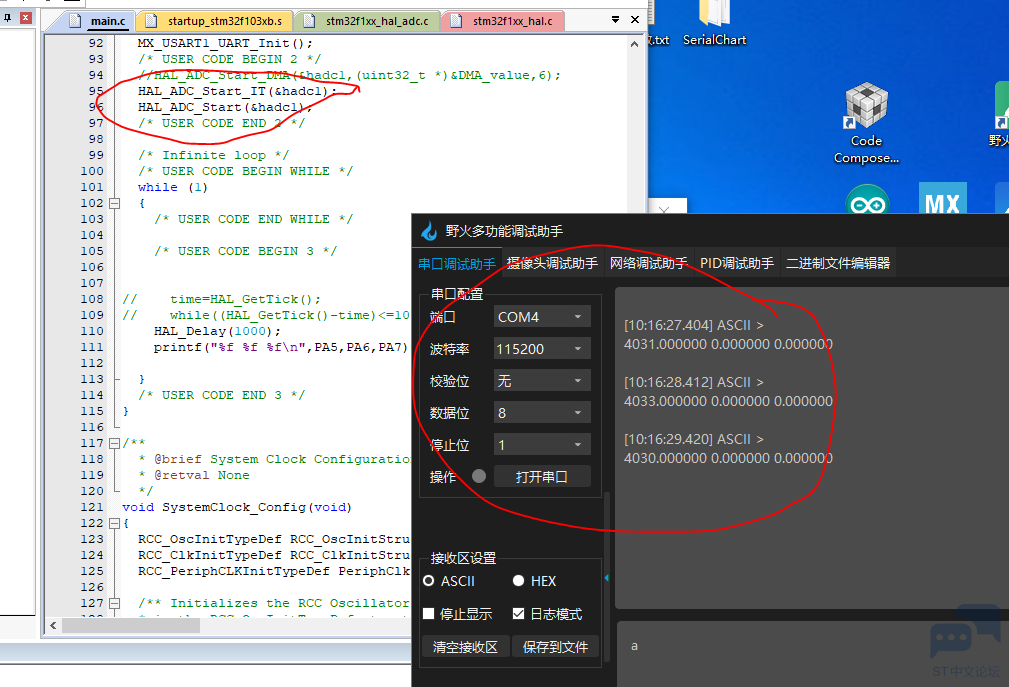This screenshot has height=687, width=1009.
Task: Select the 摄像头调试助手 tab
Action: [552, 263]
